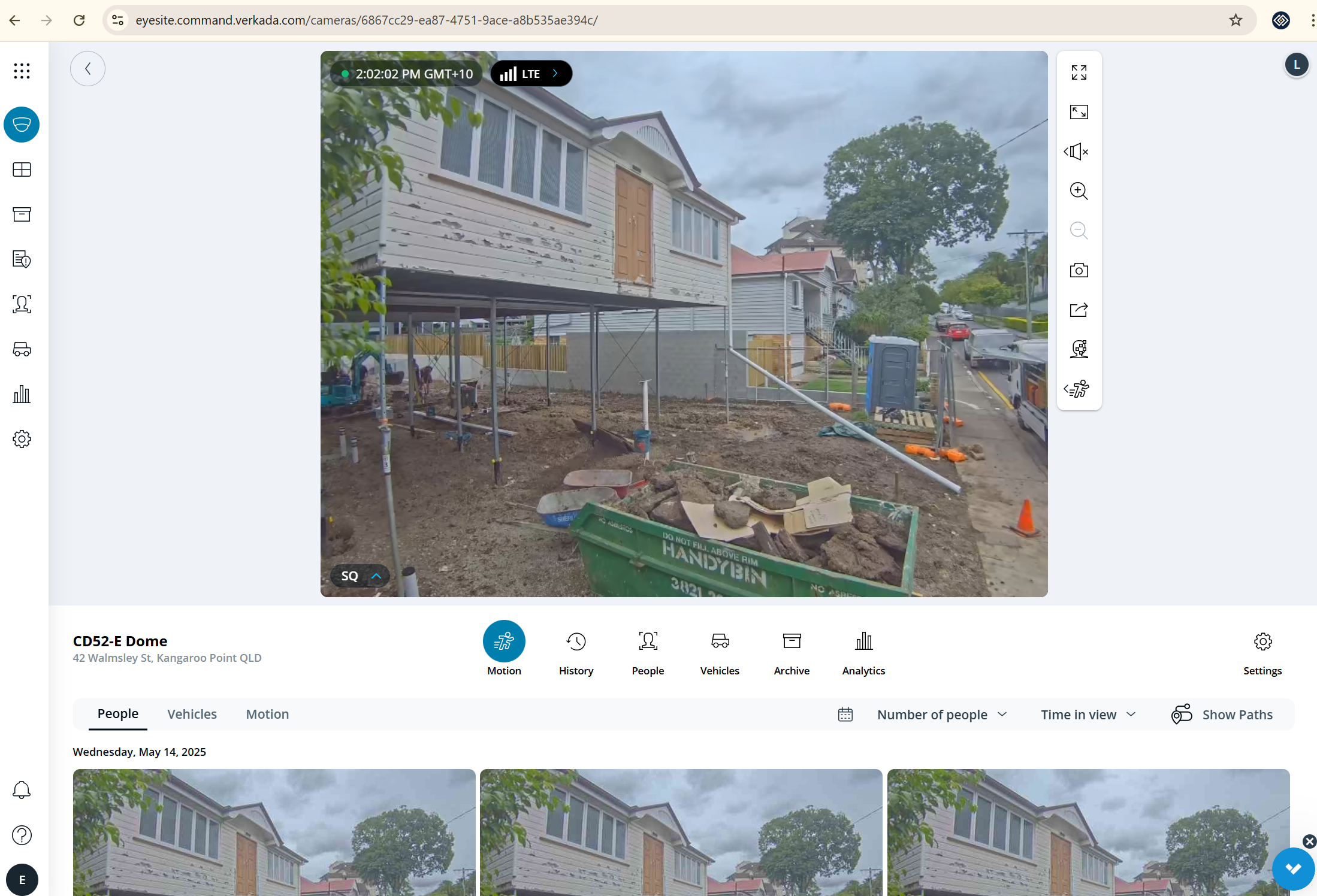The height and width of the screenshot is (896, 1317).
Task: Click the CD52-E Dome camera name
Action: (120, 641)
